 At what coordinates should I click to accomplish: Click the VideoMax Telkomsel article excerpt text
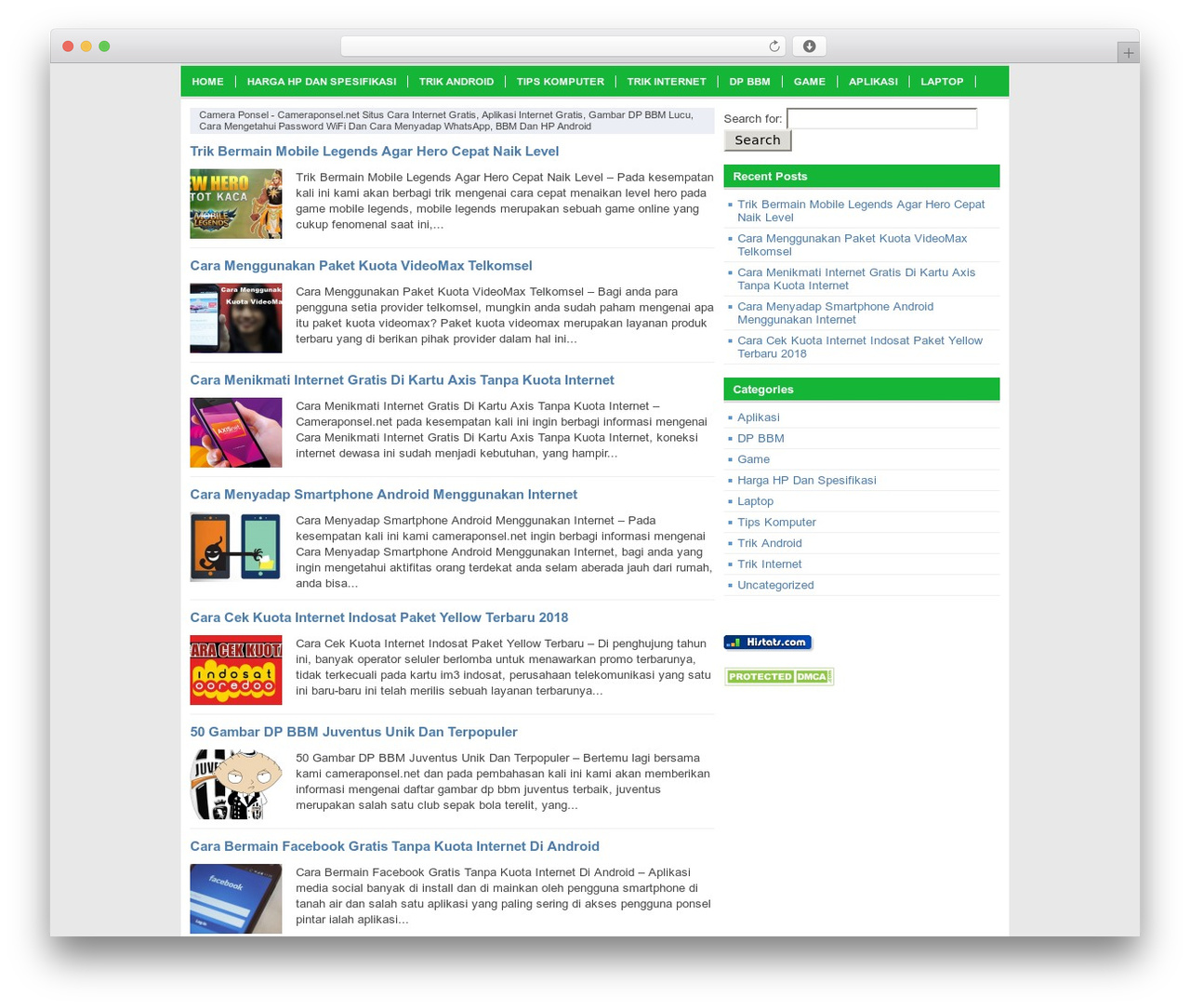(x=505, y=315)
